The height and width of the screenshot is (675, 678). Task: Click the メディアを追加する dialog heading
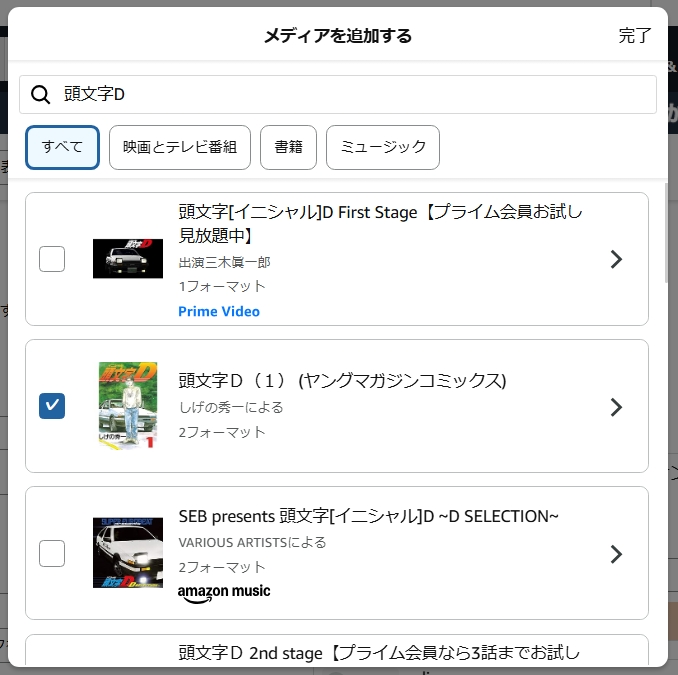(338, 35)
